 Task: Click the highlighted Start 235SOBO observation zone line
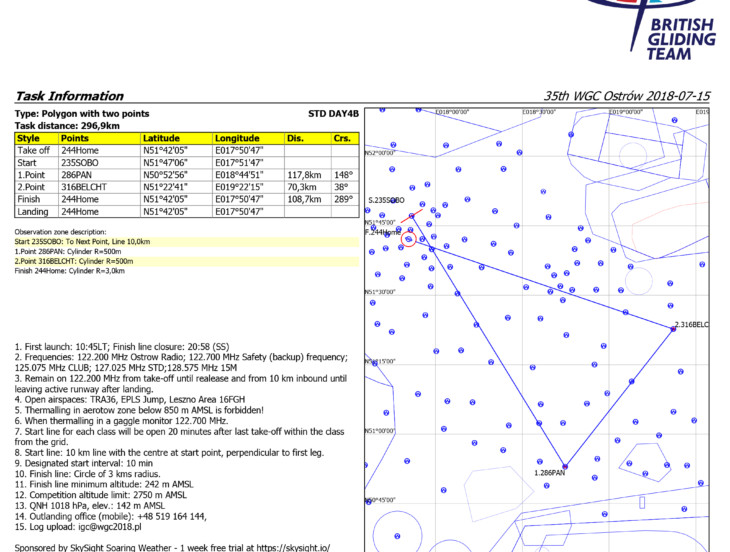82,242
